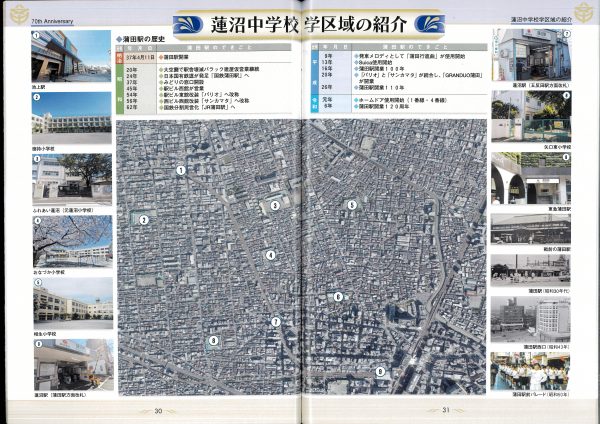Click page number 31 at the bottom
600x424 pixels.
coord(446,411)
